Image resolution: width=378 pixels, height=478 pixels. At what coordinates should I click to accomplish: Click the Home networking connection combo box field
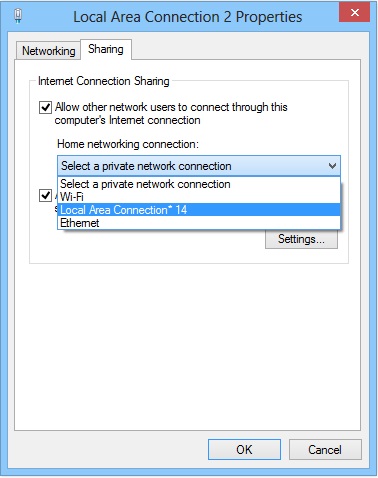click(199, 166)
